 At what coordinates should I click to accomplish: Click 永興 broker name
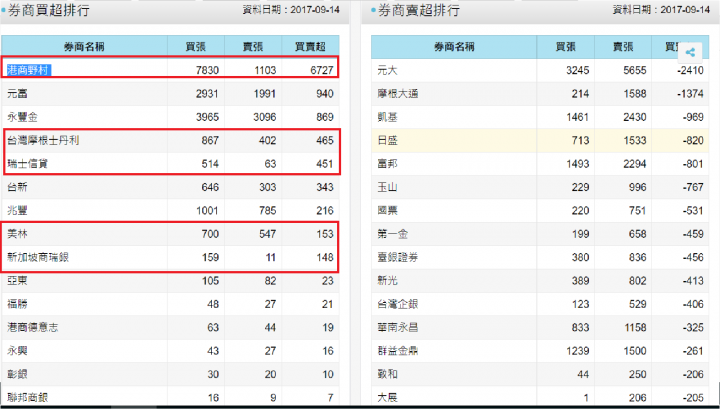pos(17,351)
